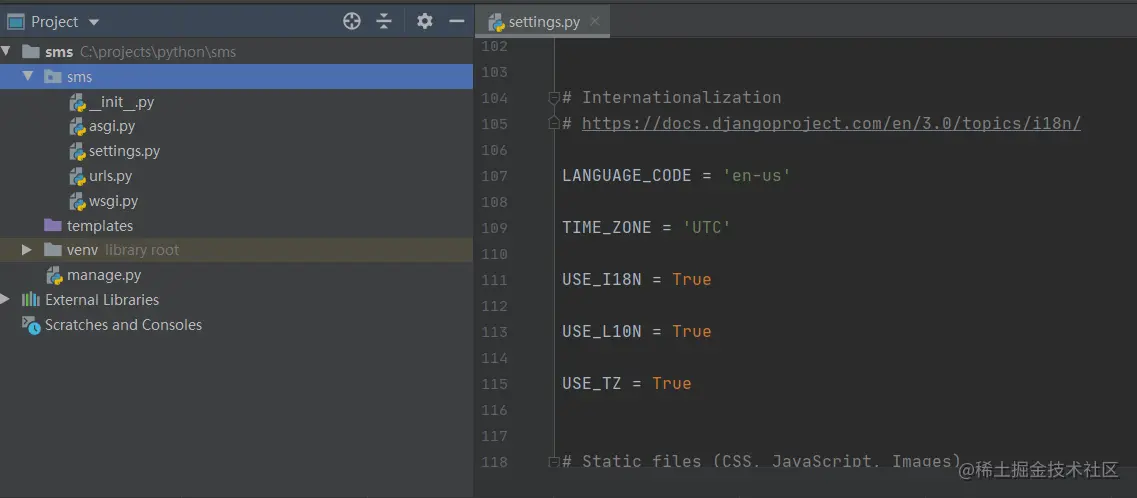The width and height of the screenshot is (1137, 498).
Task: Click the Python icon beside manage.py
Action: coord(55,275)
